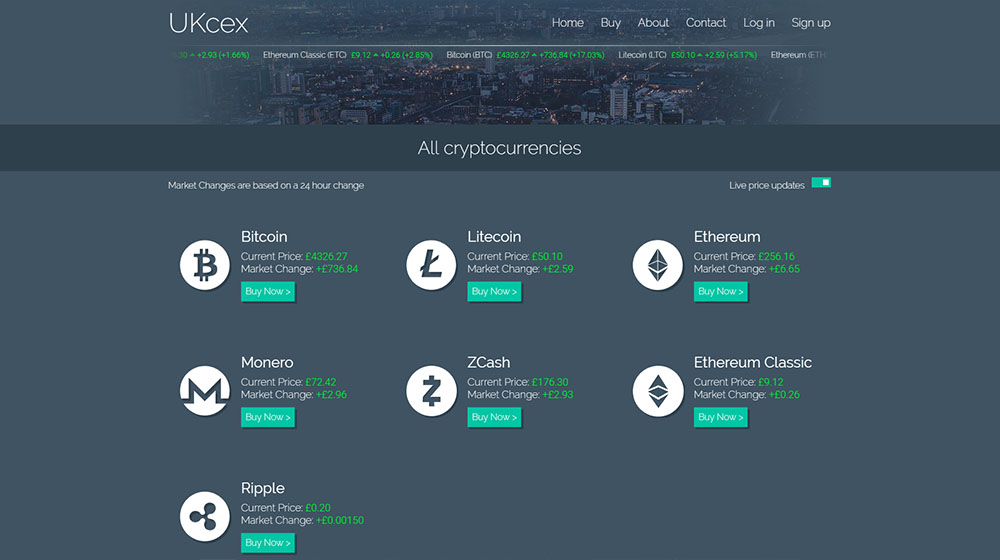Click Monero current price £72.42

tap(321, 382)
